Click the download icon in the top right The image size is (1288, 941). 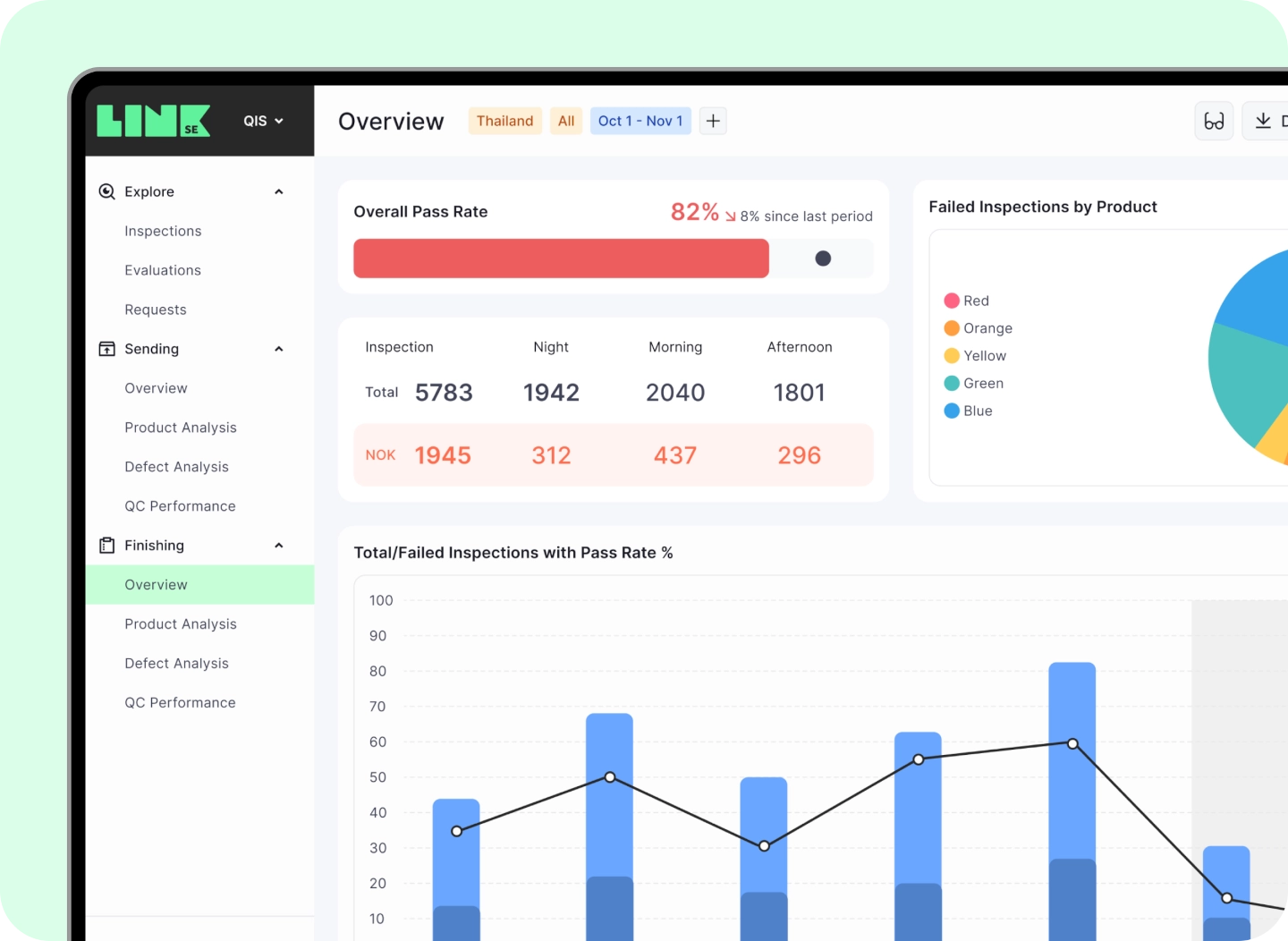click(1262, 120)
